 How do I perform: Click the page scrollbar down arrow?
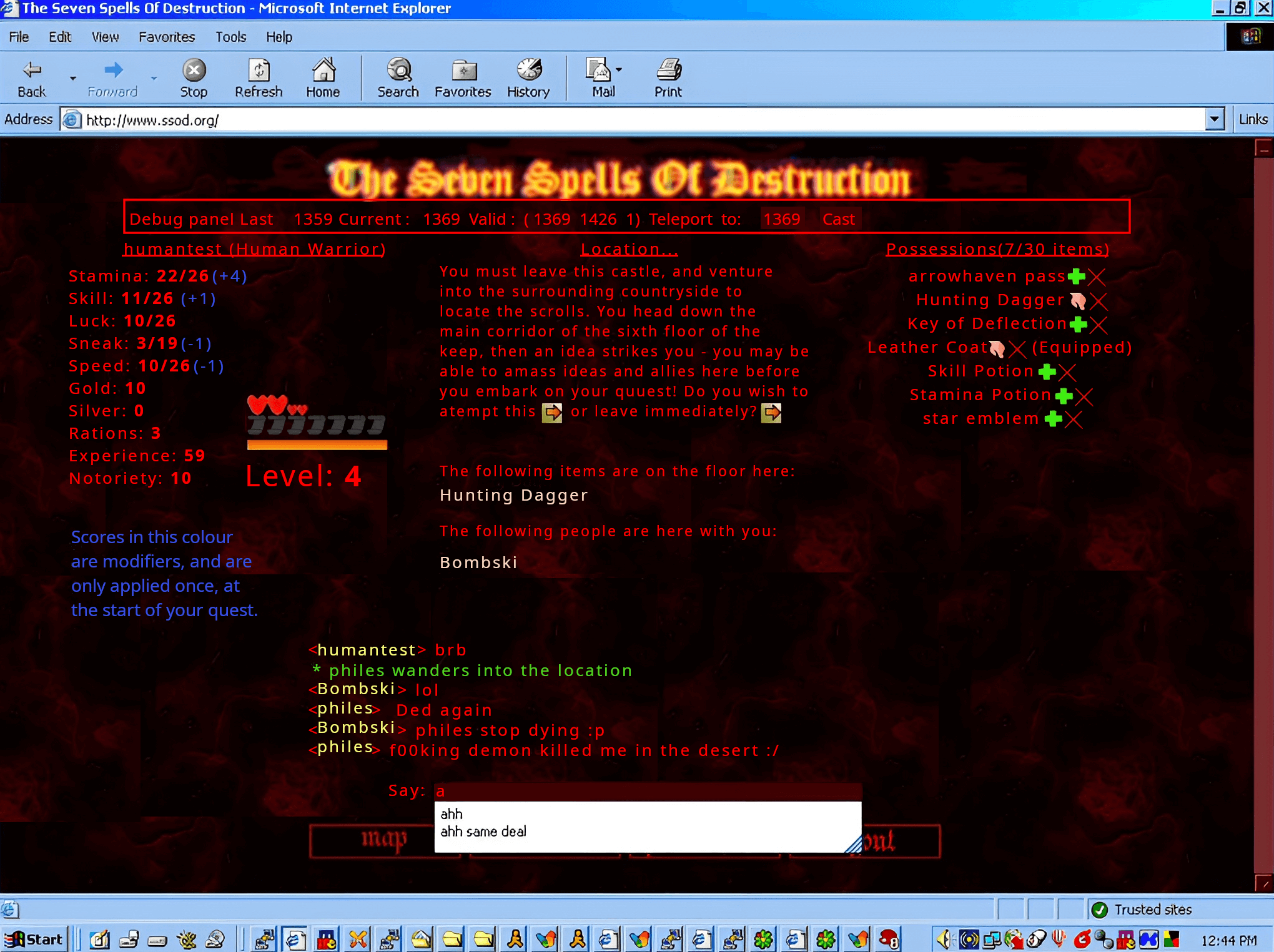click(1263, 883)
